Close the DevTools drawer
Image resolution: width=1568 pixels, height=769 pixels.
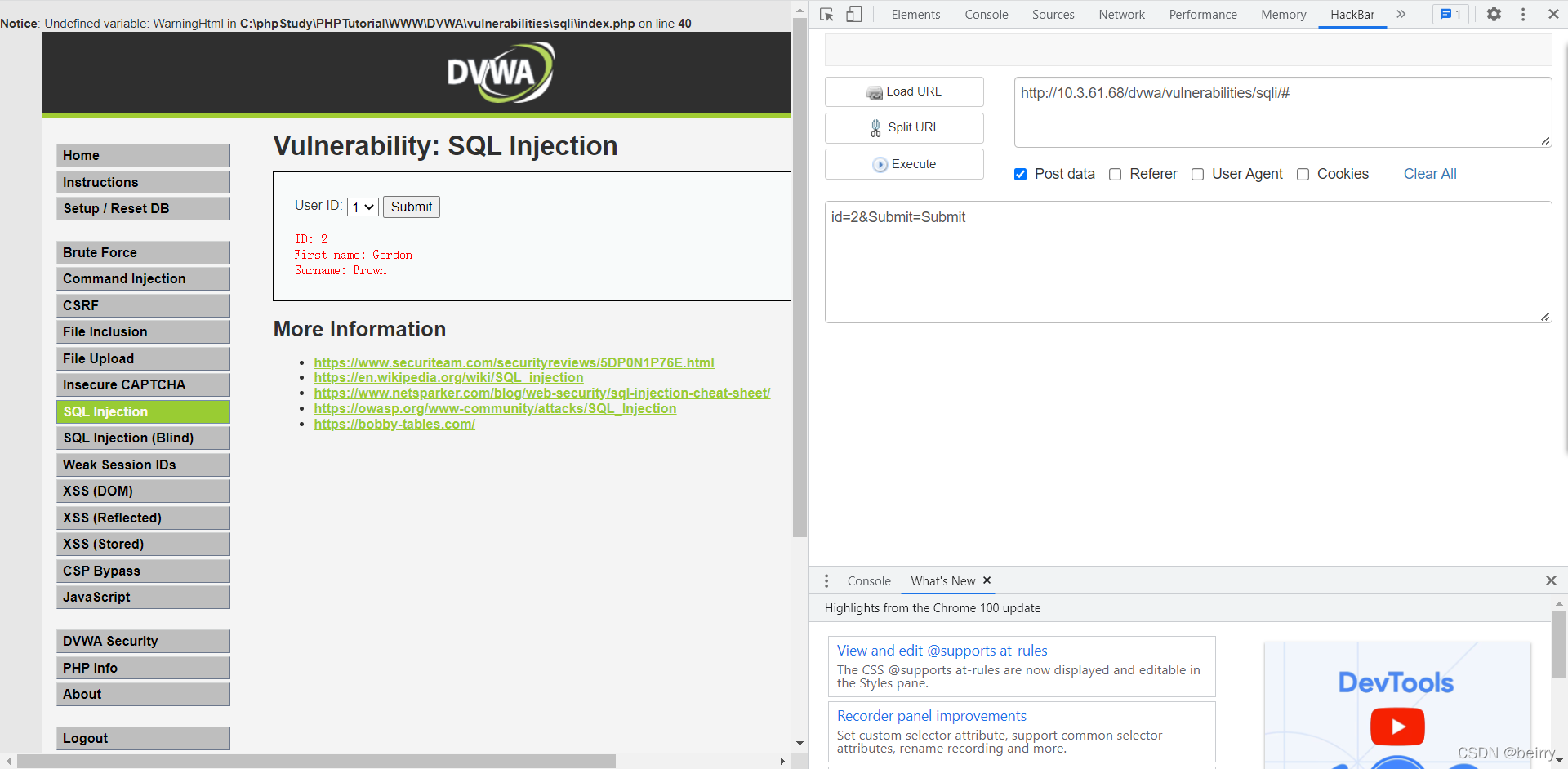(1551, 580)
